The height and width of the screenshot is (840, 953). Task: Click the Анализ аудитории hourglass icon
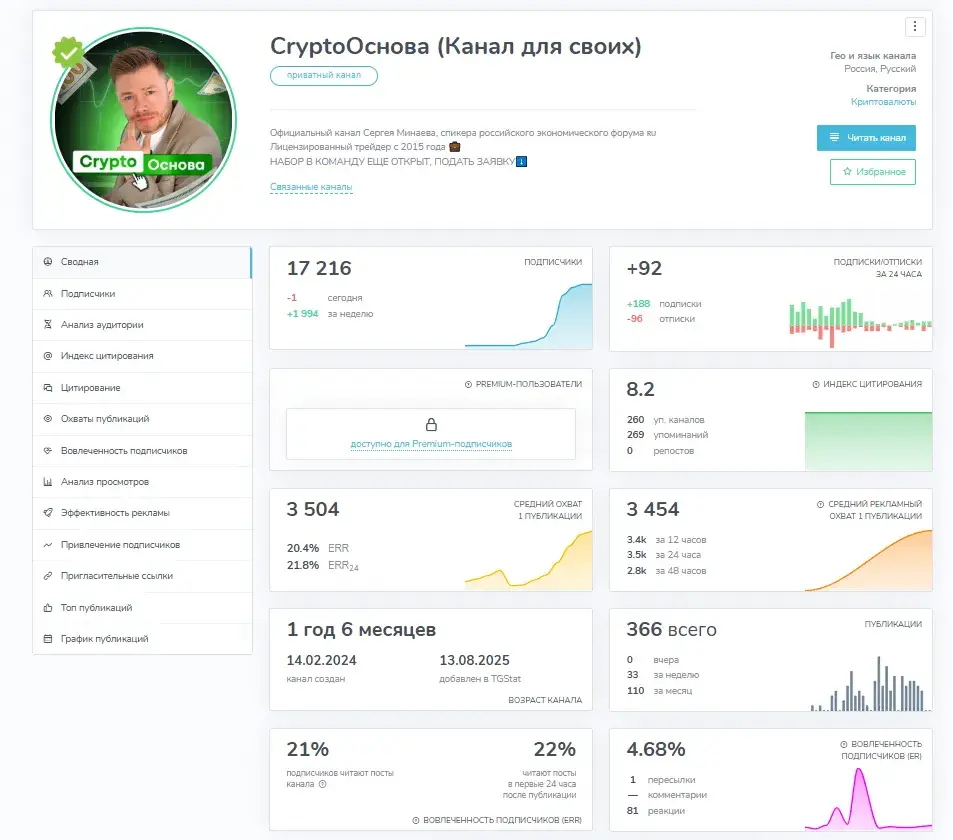tap(48, 325)
